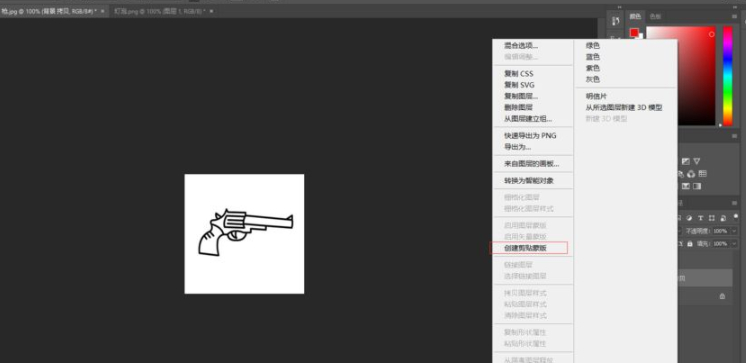
Task: Switch to the 枪.jpg document tab
Action: (x=49, y=11)
